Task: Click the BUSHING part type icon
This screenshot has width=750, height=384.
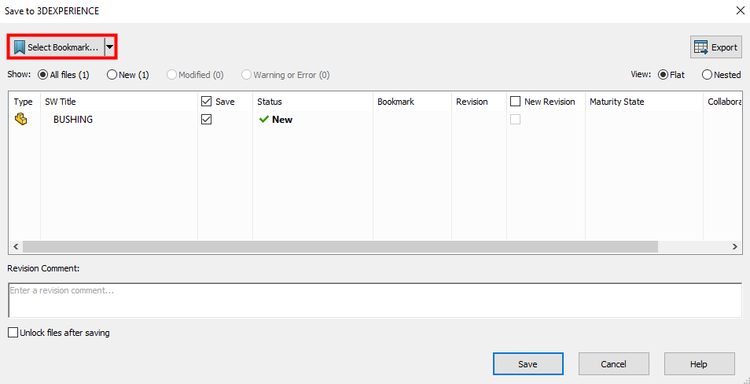Action: pyautogui.click(x=21, y=119)
